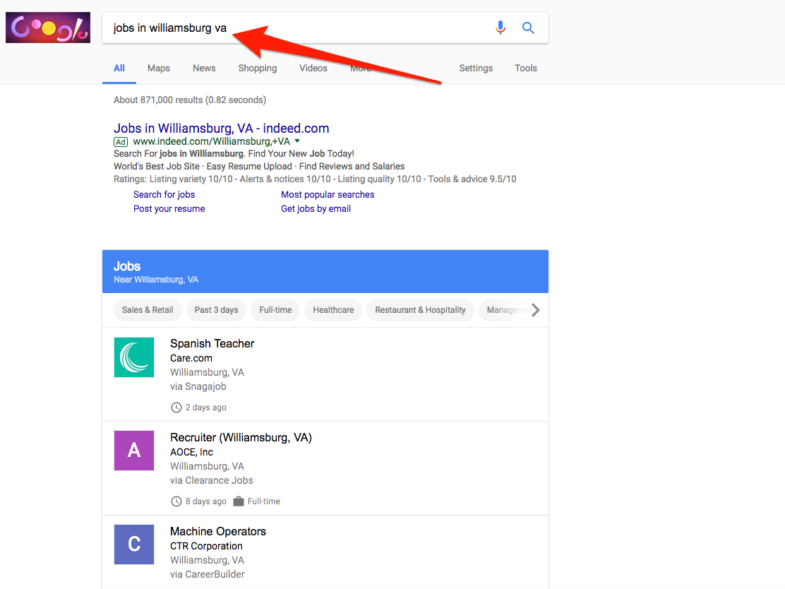785x589 pixels.
Task: Open Recruiter (Williamsburg, VA) job listing
Action: tap(241, 437)
